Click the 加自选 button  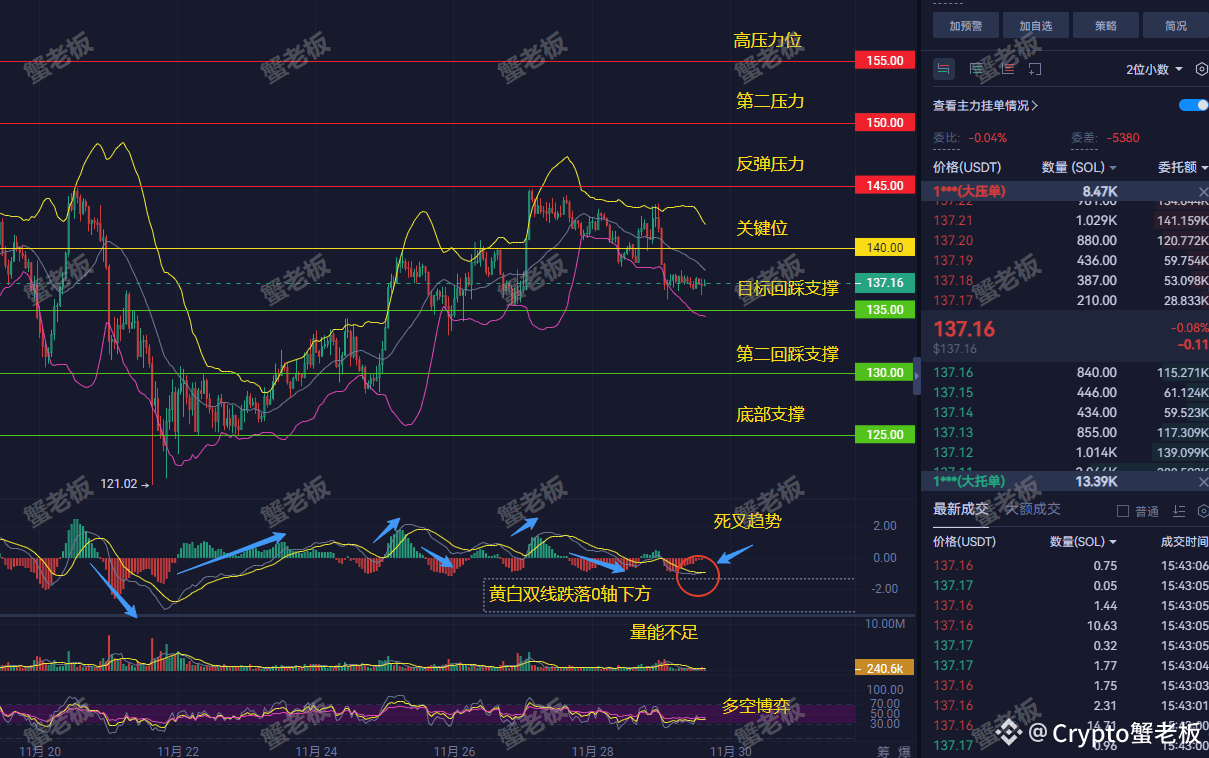click(x=1036, y=26)
